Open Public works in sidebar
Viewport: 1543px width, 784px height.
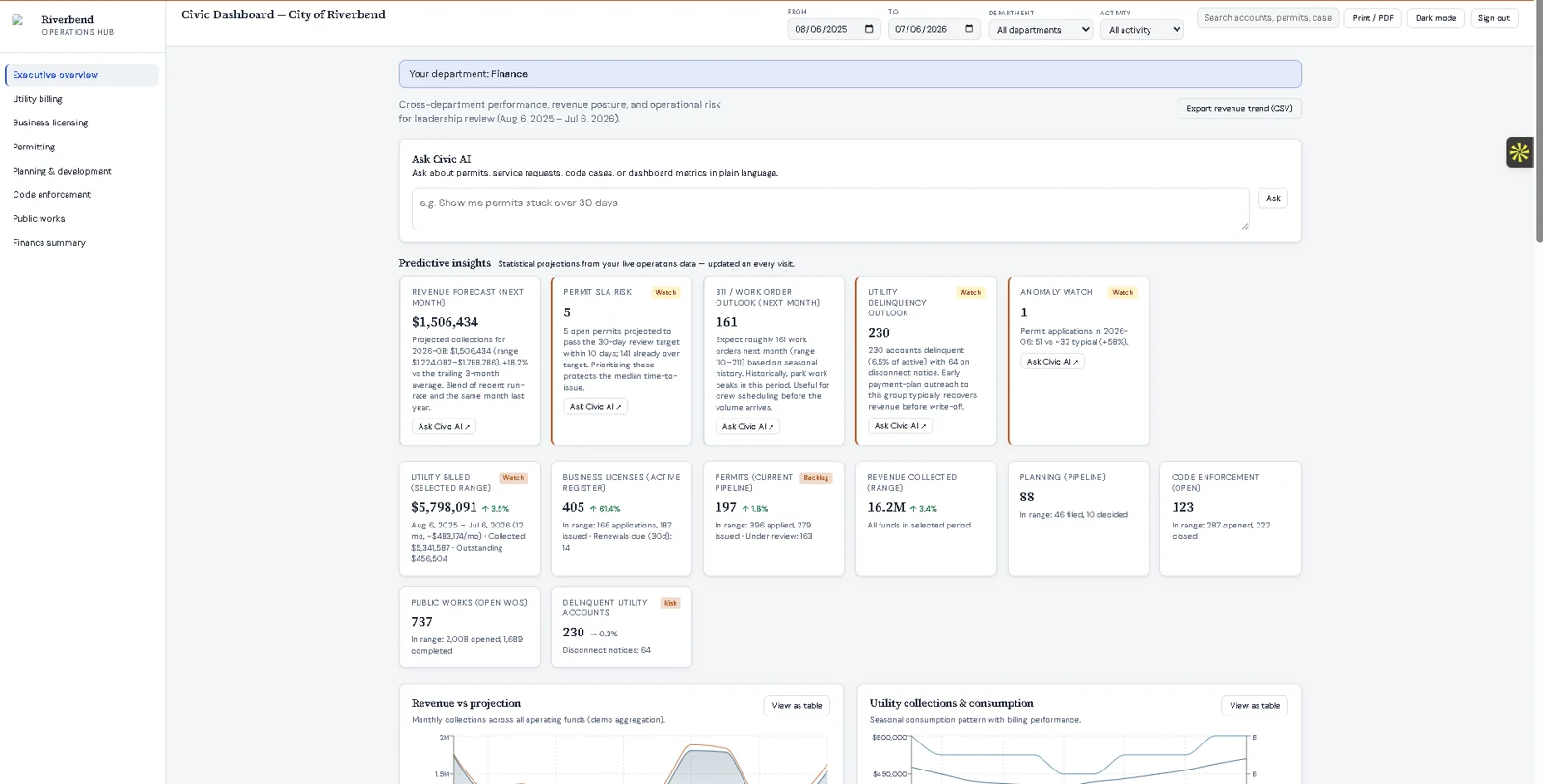82,219
